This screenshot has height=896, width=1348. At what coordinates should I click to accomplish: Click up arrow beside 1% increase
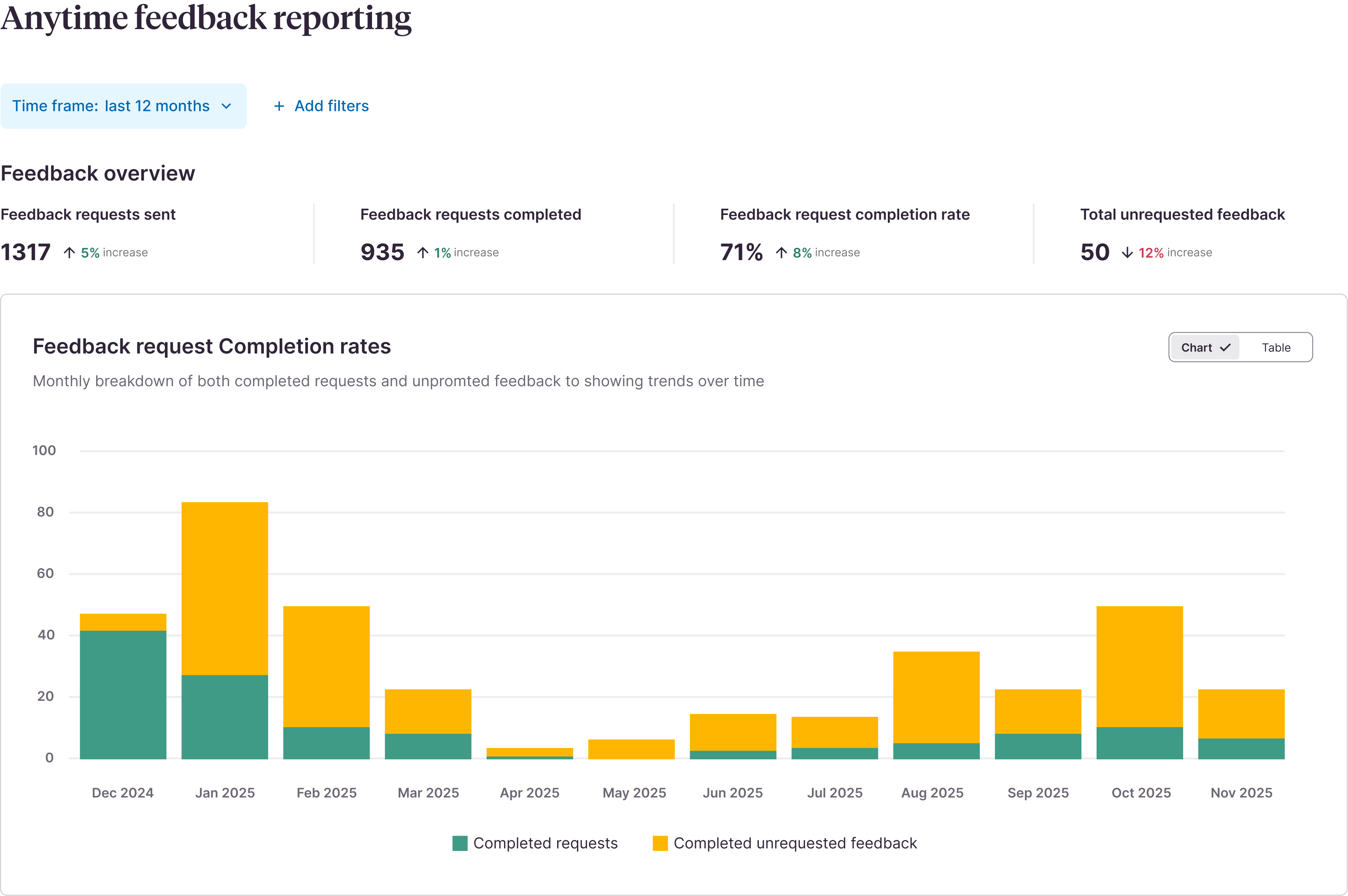[x=422, y=253]
